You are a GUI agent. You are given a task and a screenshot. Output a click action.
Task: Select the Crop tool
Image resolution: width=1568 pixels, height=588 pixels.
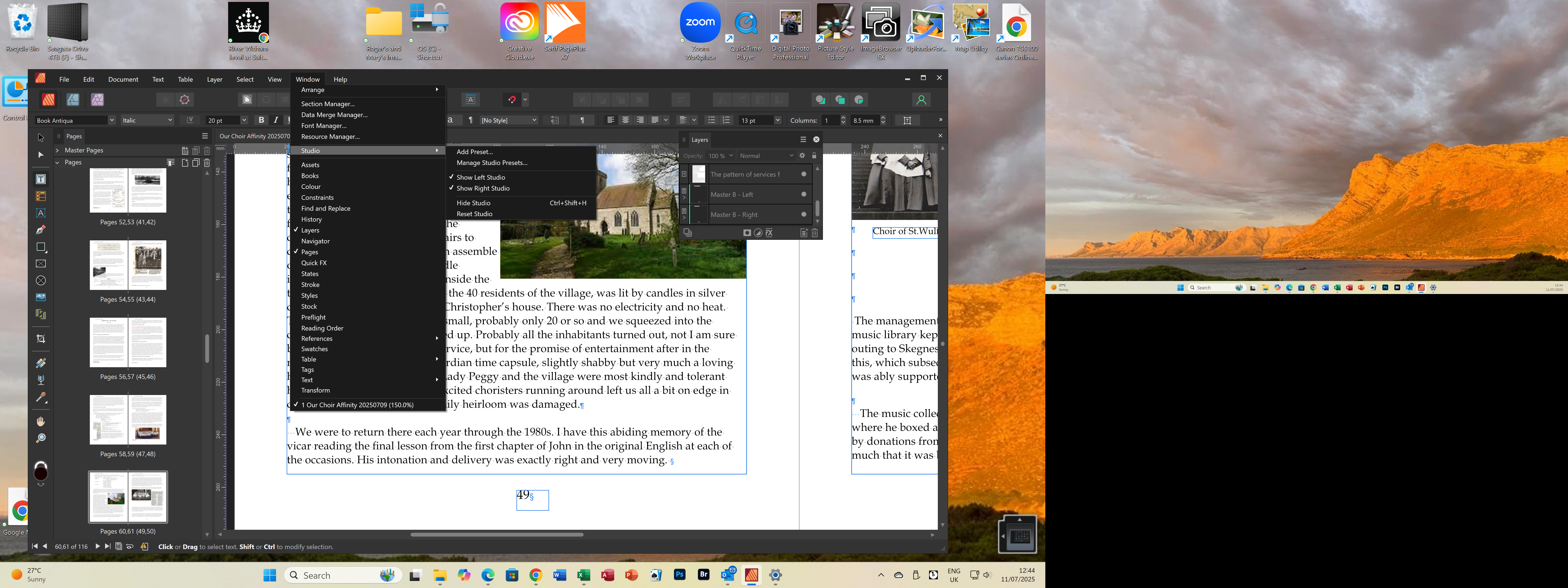[x=41, y=339]
